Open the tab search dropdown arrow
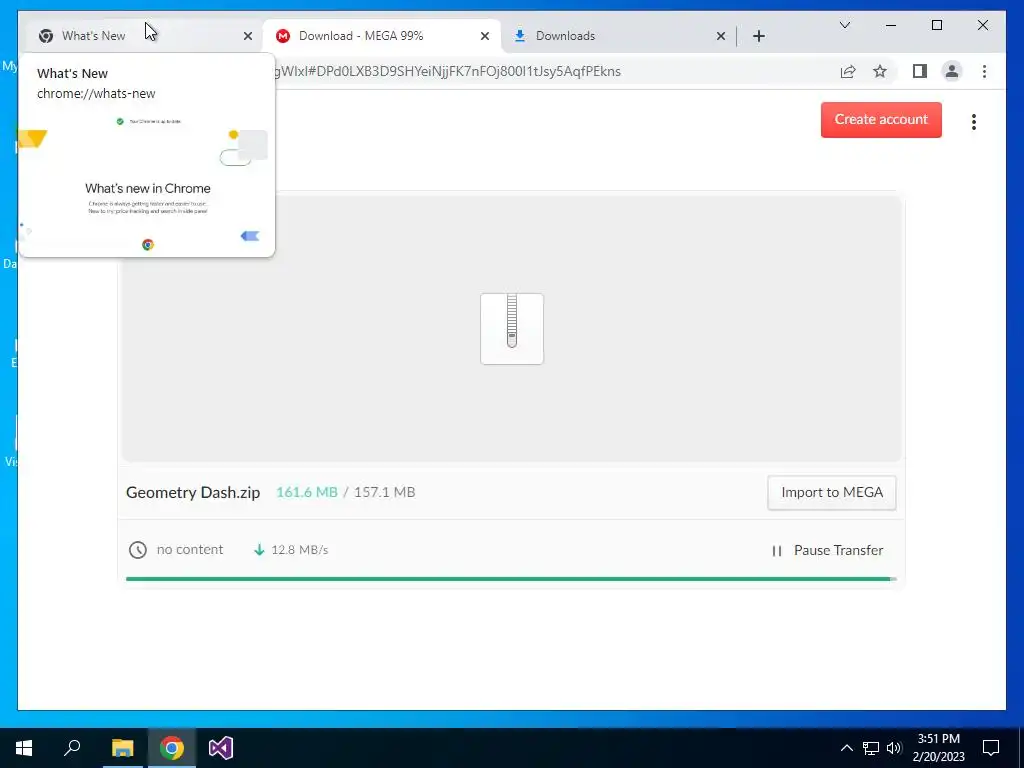 point(844,25)
